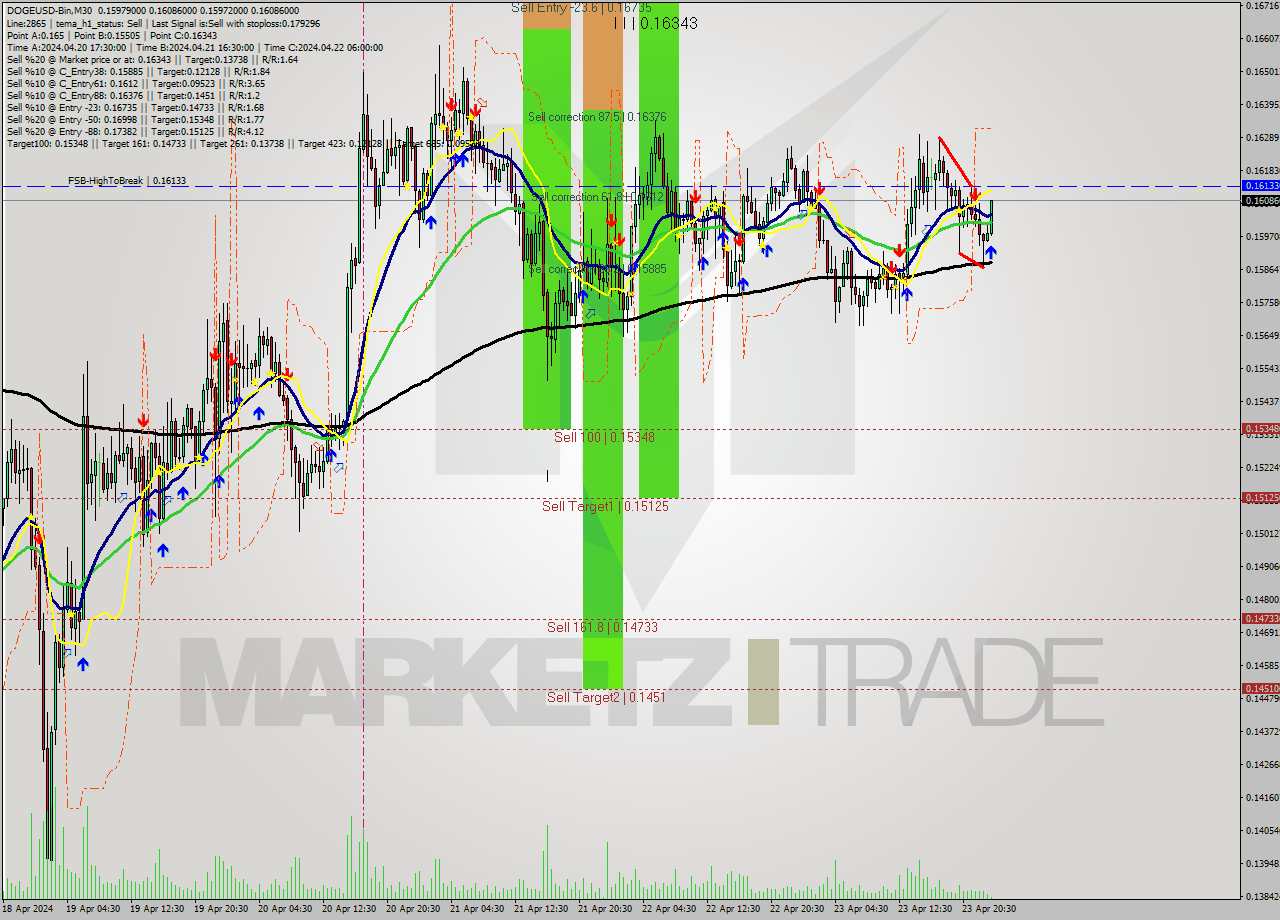Click the '20 Apr 04:30' time axis label
This screenshot has width=1280, height=920.
click(x=283, y=909)
